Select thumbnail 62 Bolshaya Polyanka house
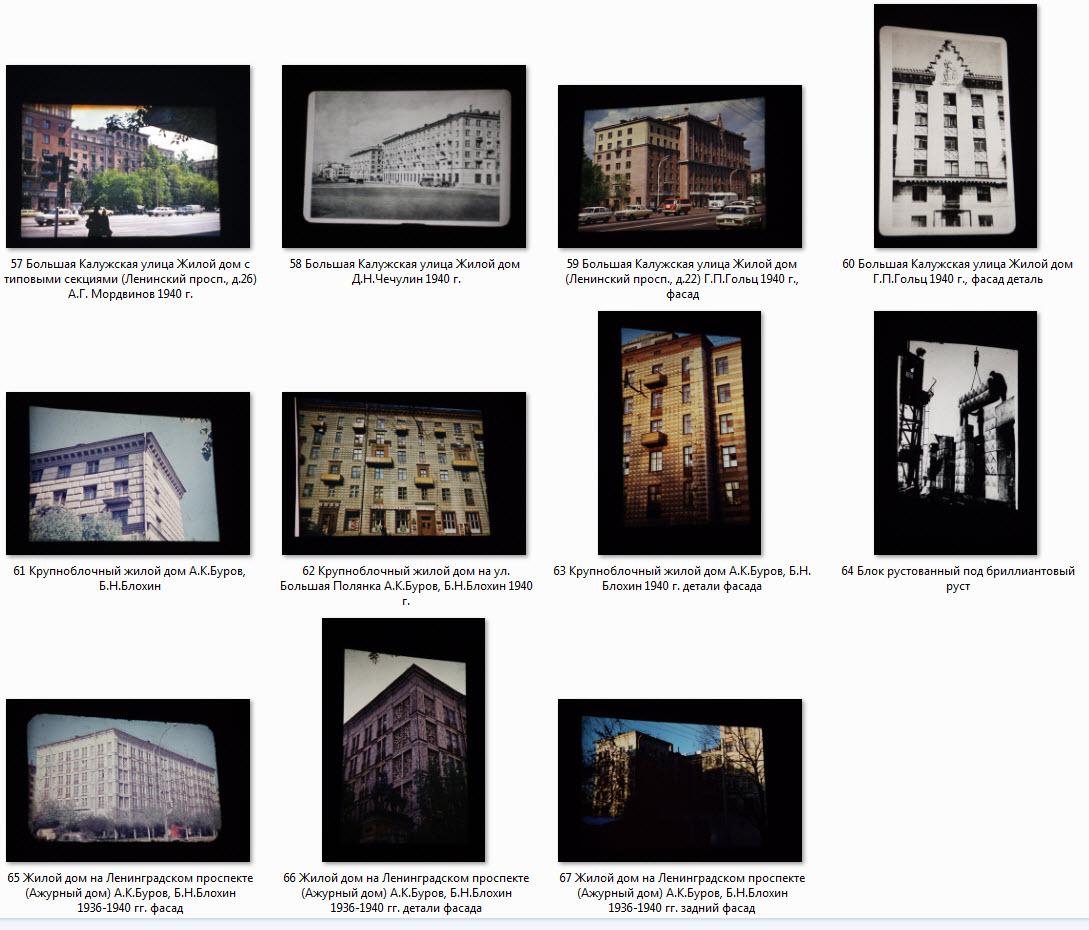The width and height of the screenshot is (1089, 930). click(404, 474)
